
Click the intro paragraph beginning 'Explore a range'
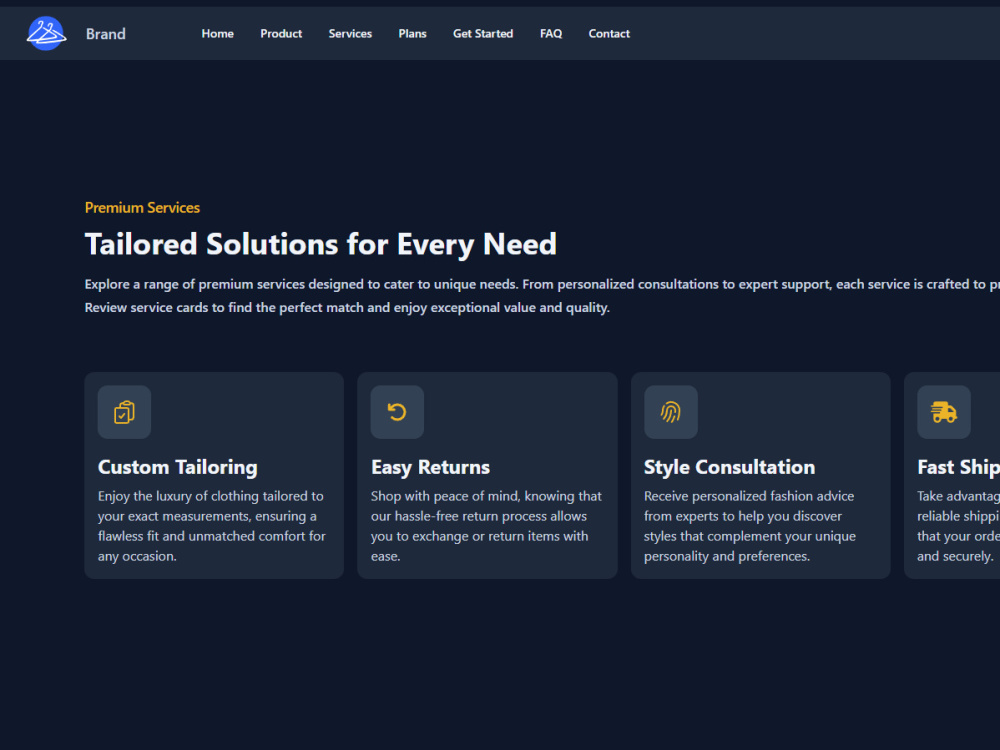(542, 296)
